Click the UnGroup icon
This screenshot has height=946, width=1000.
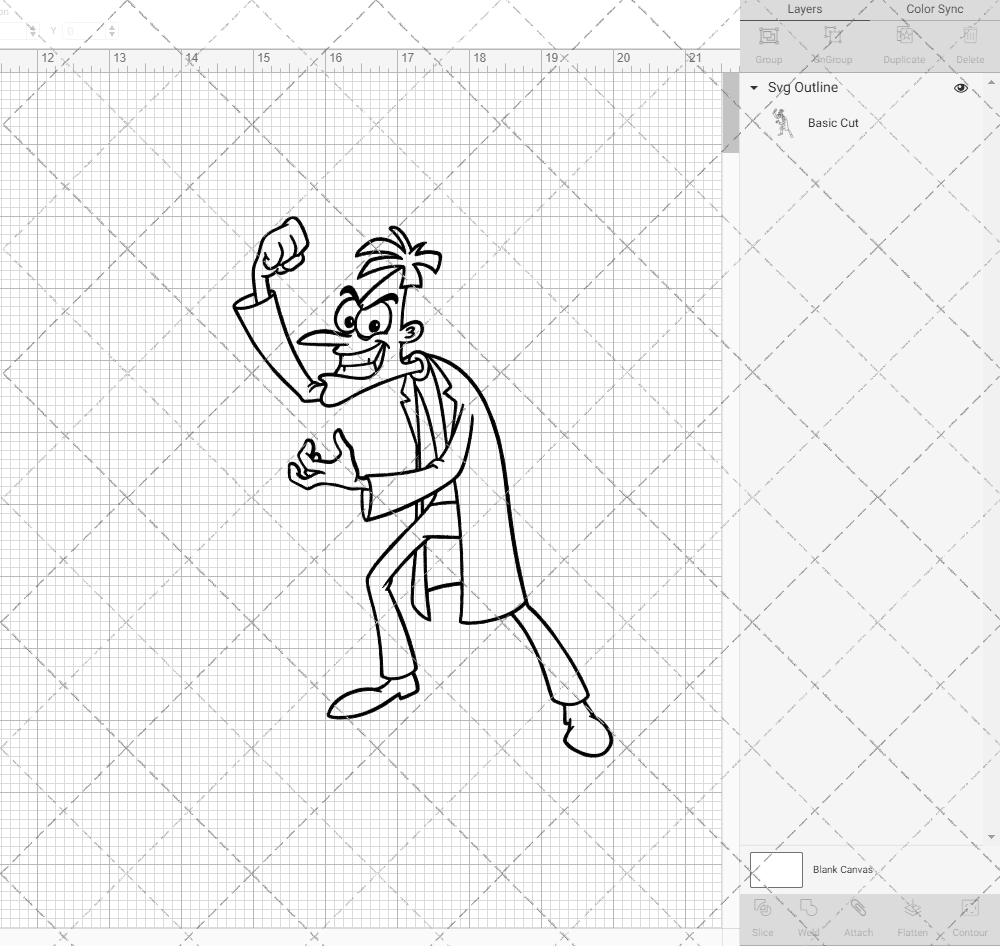point(832,36)
